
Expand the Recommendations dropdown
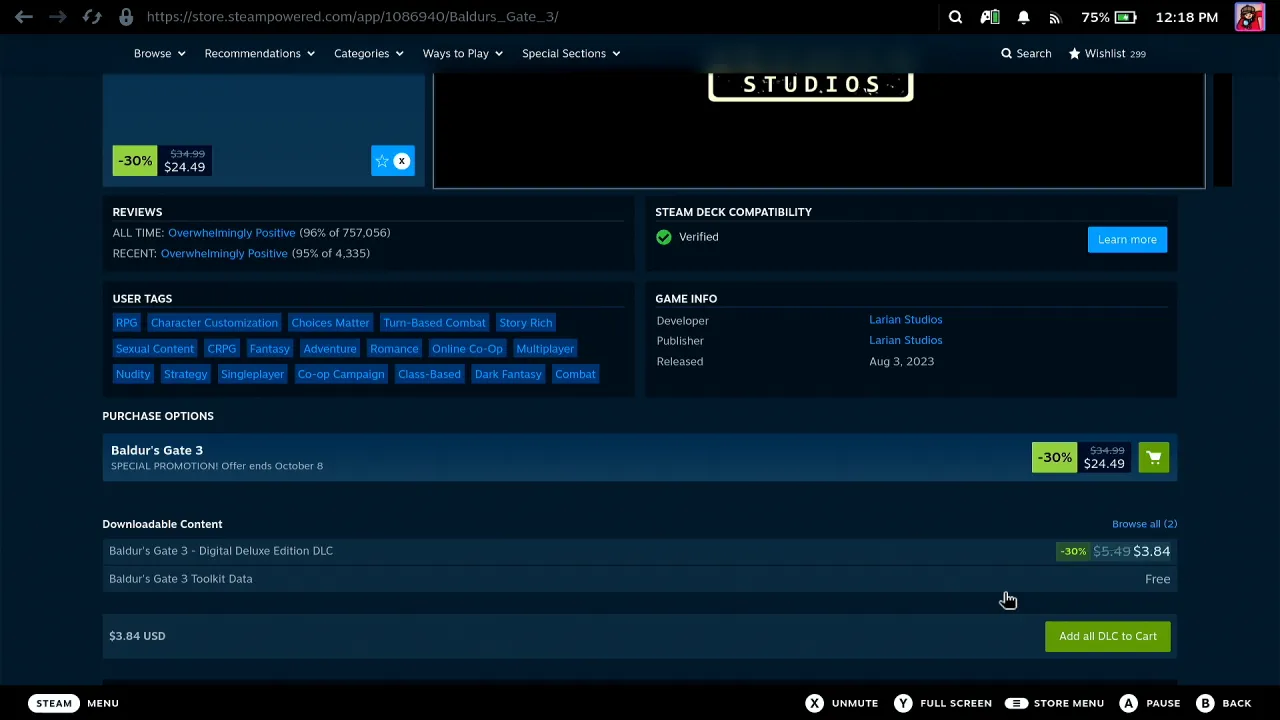(x=260, y=54)
